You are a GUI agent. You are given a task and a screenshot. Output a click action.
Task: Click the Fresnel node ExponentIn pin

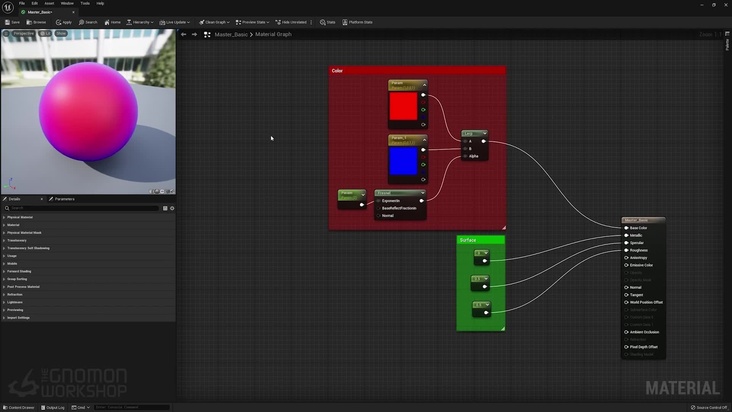point(379,201)
